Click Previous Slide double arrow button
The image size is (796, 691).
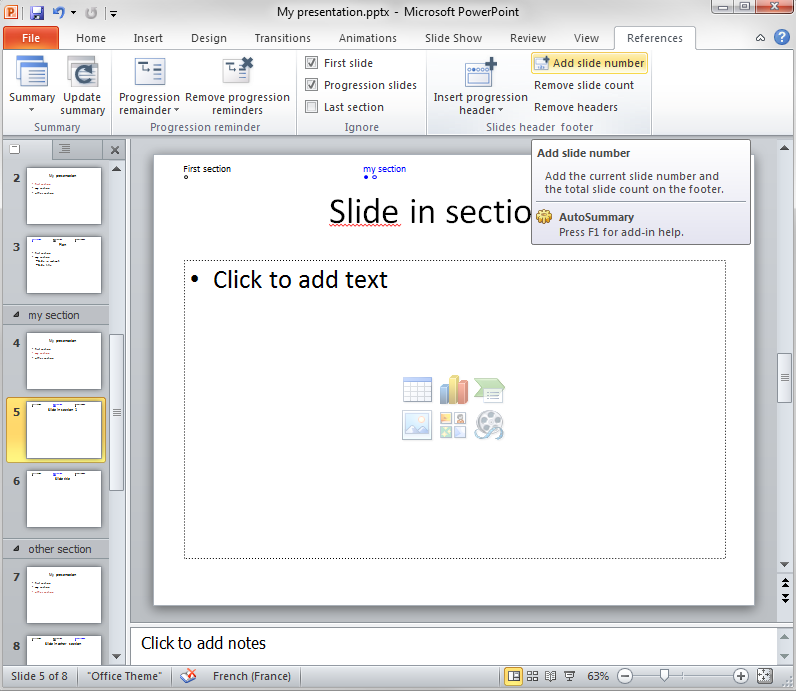(785, 583)
